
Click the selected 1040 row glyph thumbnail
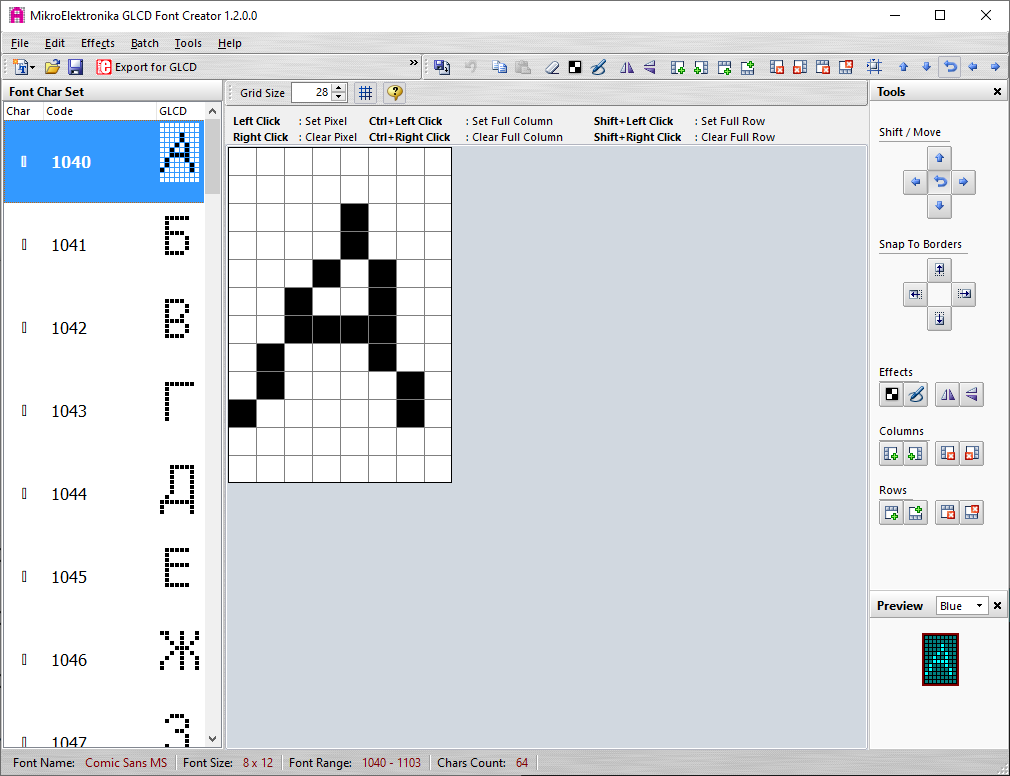coord(180,153)
